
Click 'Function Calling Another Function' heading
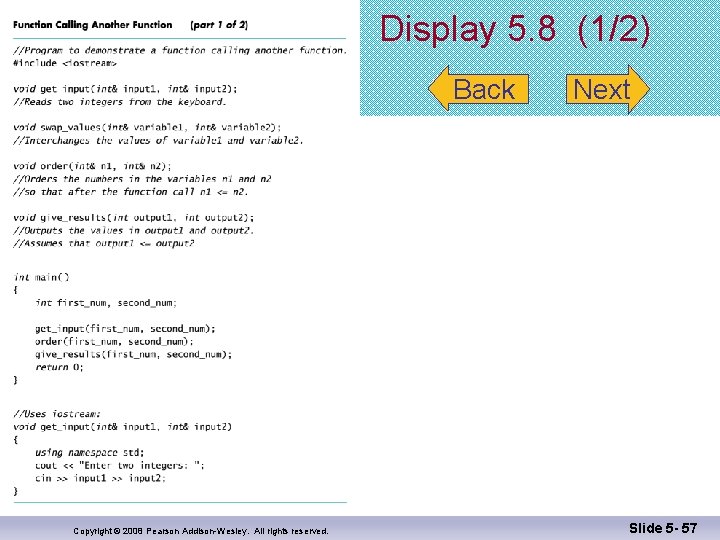tap(93, 25)
